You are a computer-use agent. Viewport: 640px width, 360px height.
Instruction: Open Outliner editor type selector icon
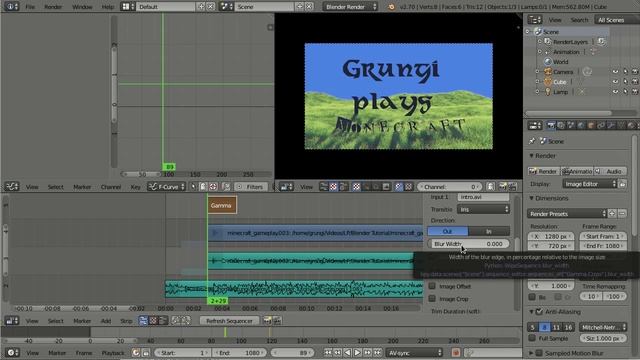pos(534,20)
